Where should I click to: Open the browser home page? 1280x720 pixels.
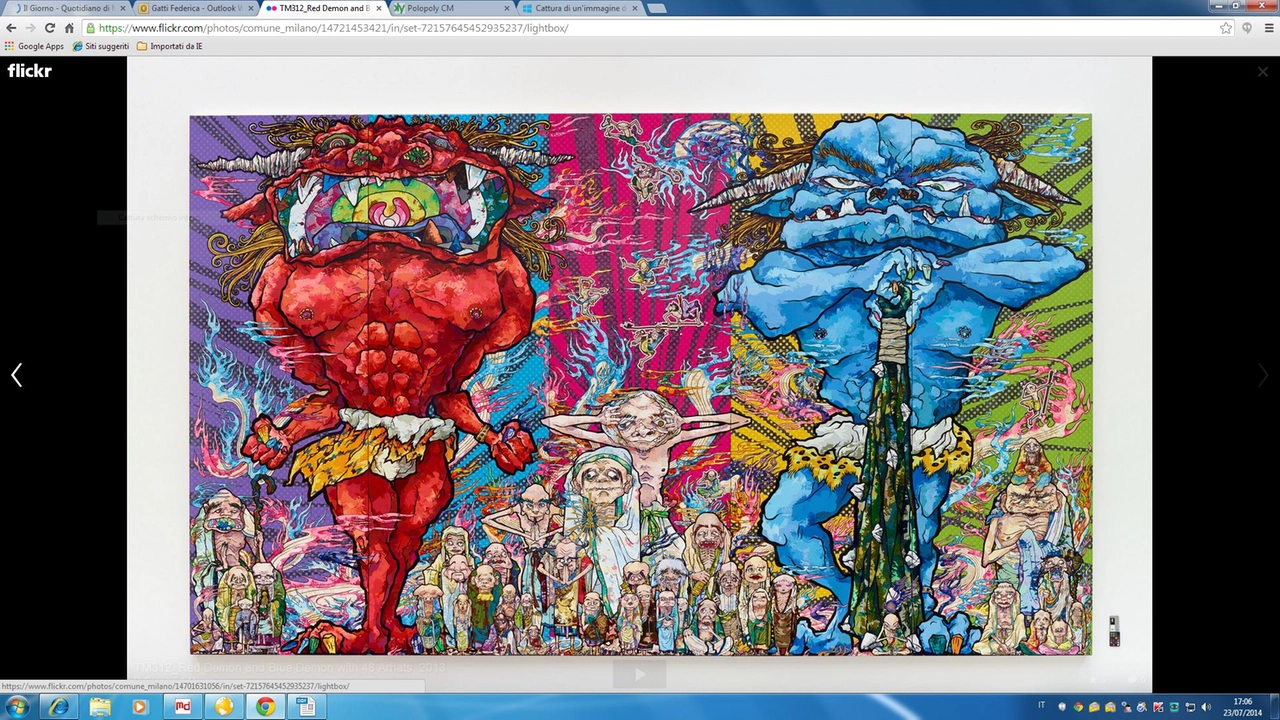click(69, 28)
